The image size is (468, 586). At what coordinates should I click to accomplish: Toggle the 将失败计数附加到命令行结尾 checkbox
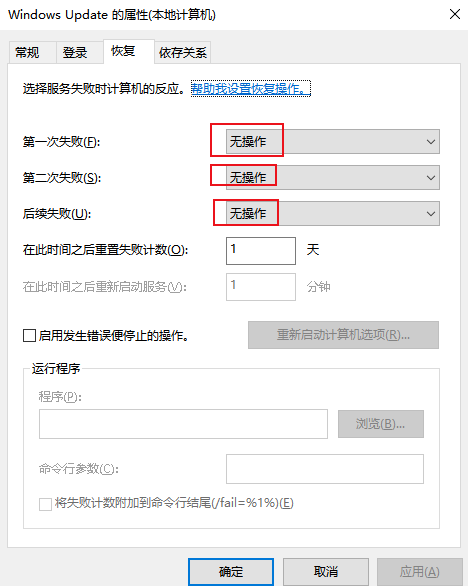point(45,504)
